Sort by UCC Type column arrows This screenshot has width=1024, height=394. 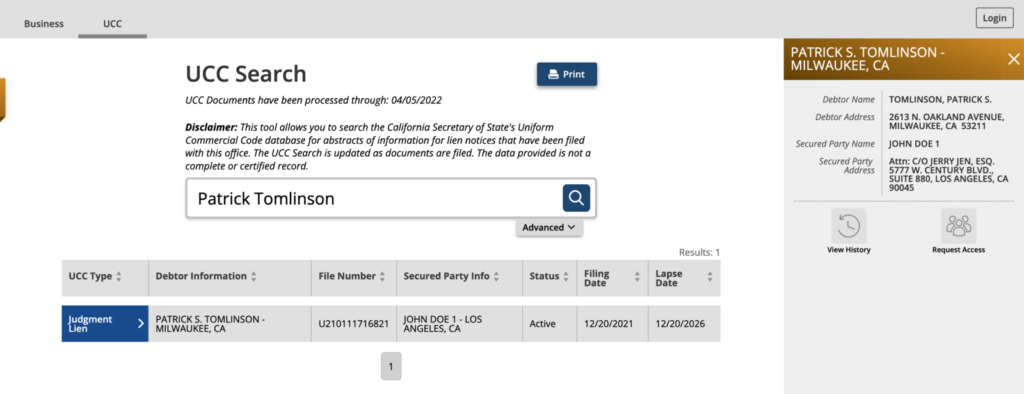[x=119, y=276]
